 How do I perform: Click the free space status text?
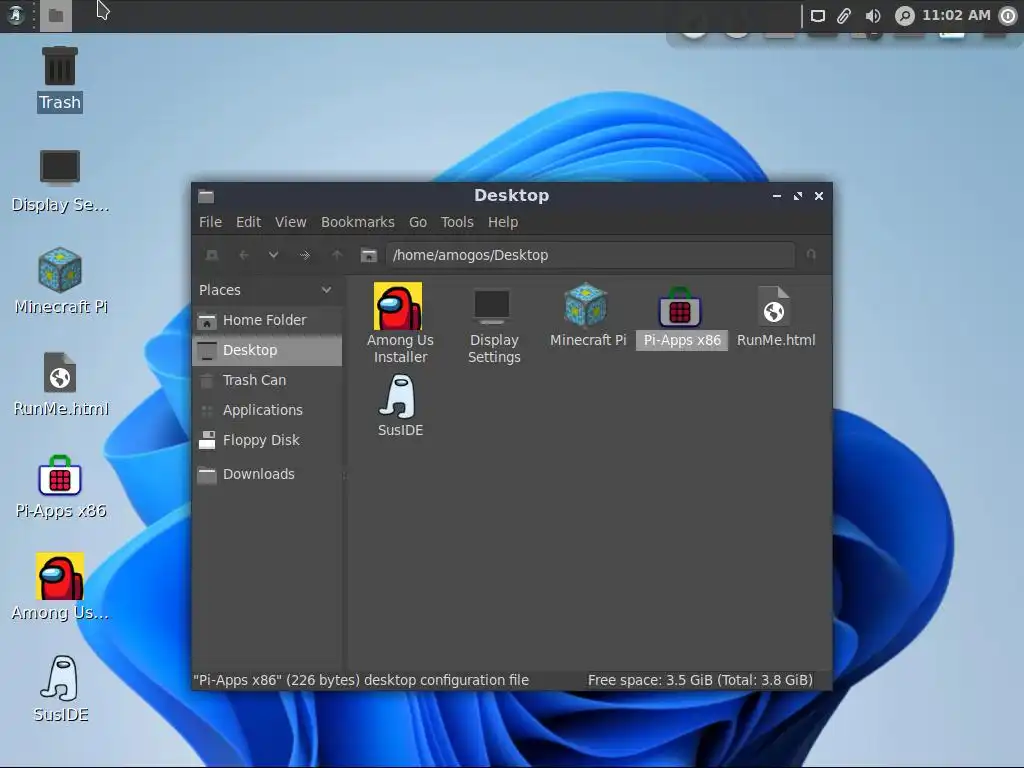(700, 680)
